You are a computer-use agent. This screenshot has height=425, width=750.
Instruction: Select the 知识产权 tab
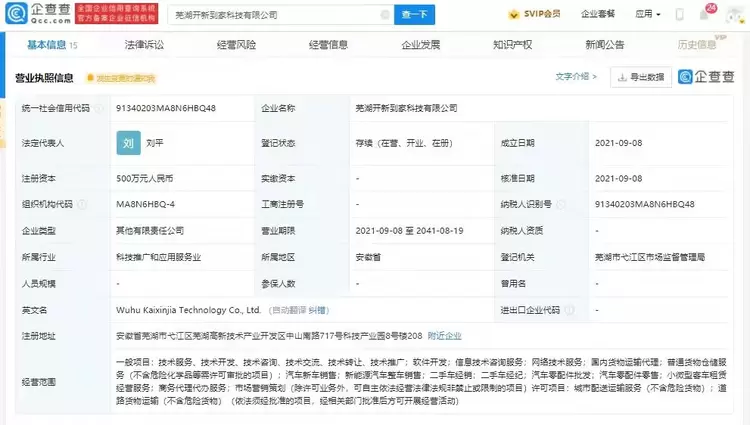coord(512,45)
